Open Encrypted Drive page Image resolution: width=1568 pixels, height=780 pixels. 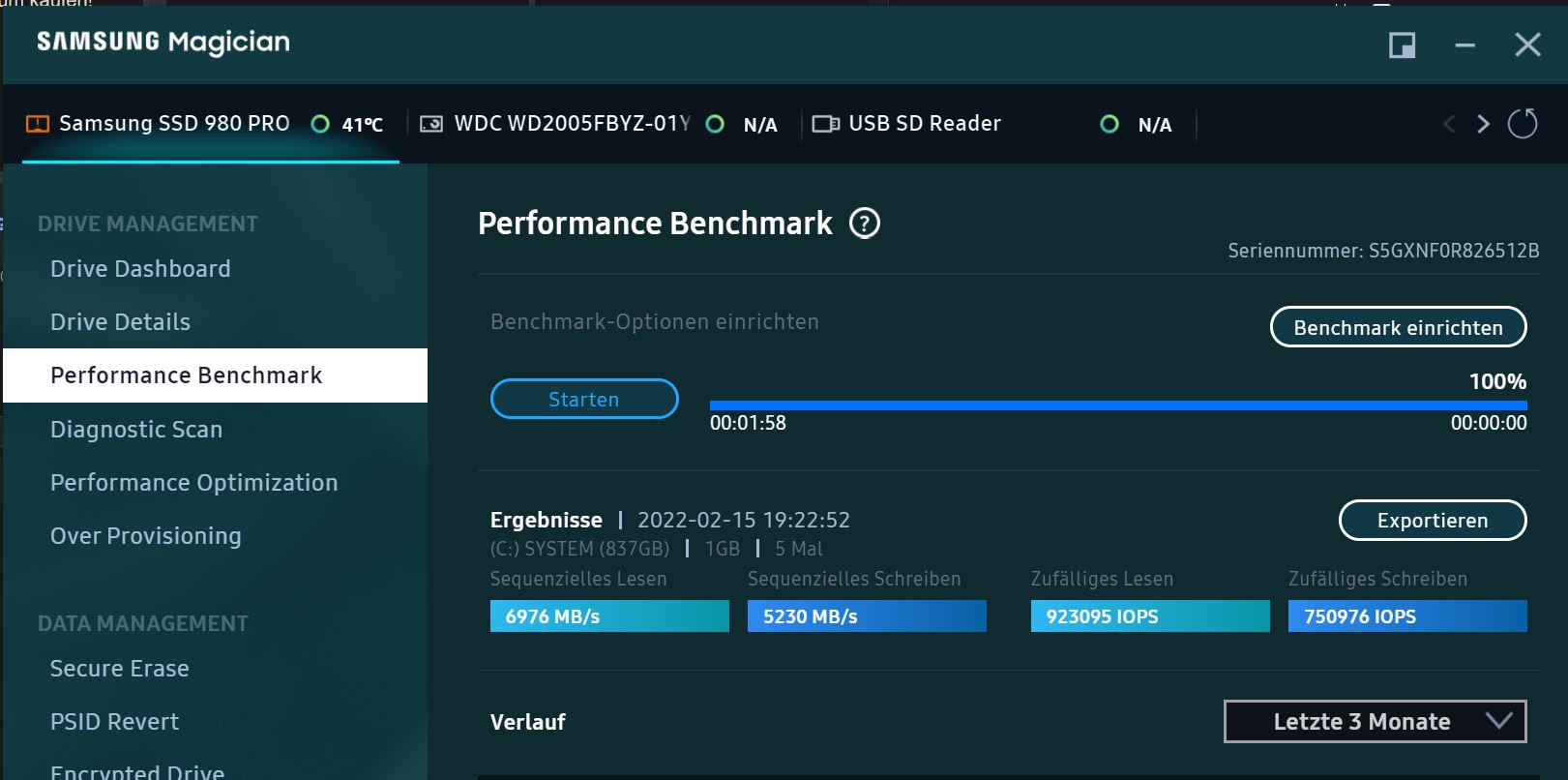(x=137, y=772)
